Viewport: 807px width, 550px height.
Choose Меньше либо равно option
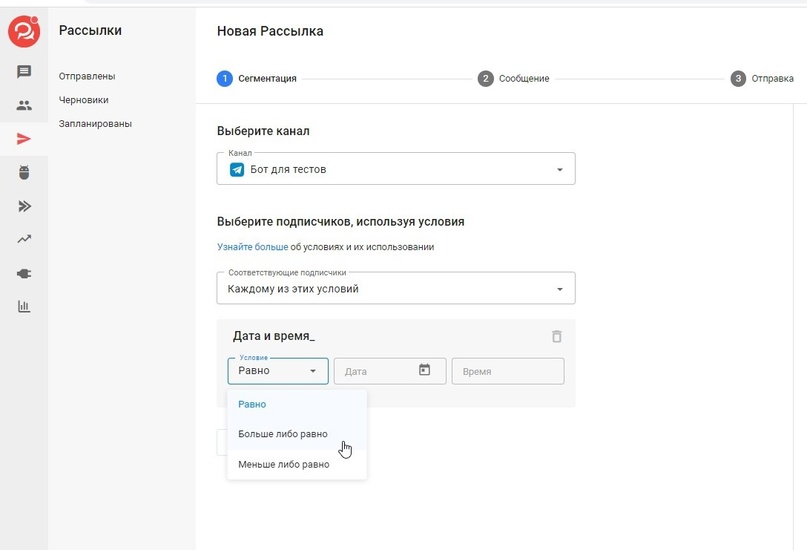[x=283, y=464]
